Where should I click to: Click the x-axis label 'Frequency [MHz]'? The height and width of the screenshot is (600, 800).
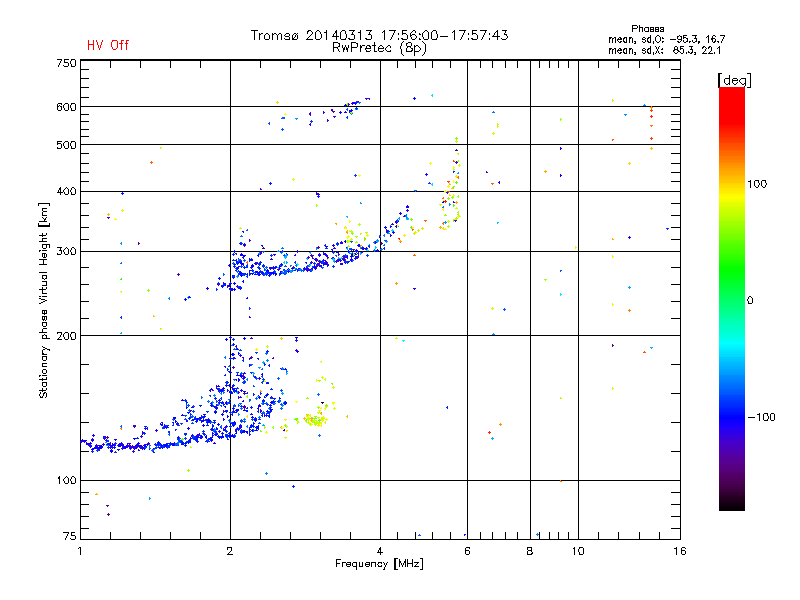point(379,564)
